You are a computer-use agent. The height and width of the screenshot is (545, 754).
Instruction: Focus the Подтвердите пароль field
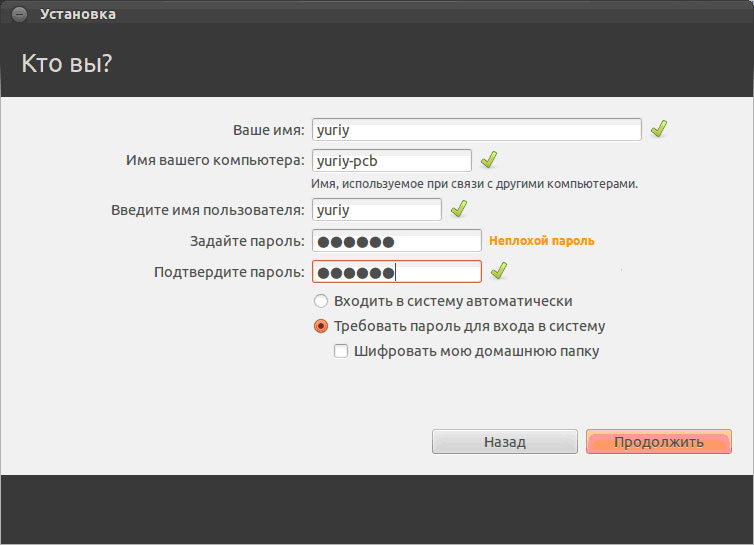click(x=397, y=272)
